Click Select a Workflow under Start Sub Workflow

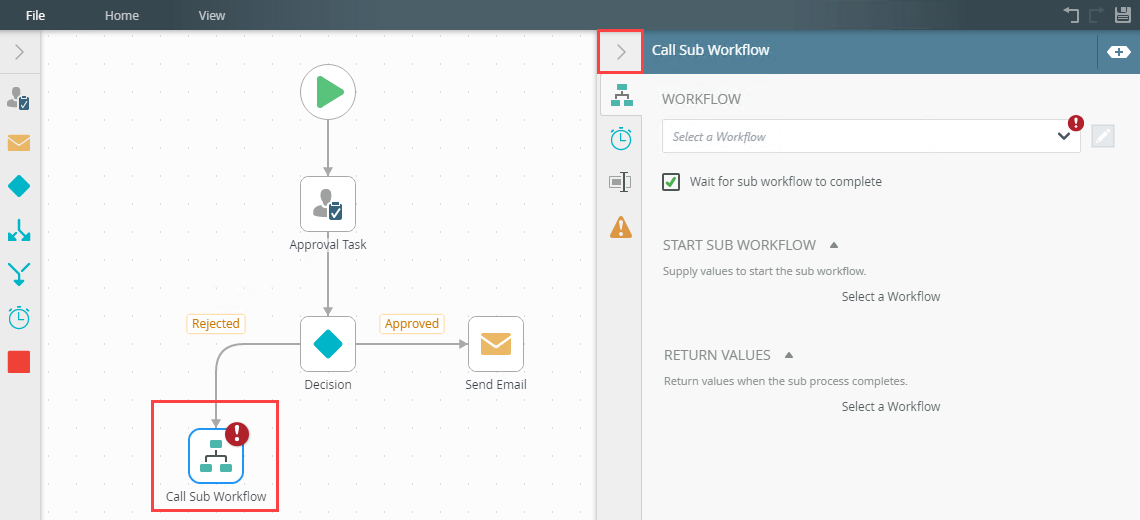tap(891, 297)
